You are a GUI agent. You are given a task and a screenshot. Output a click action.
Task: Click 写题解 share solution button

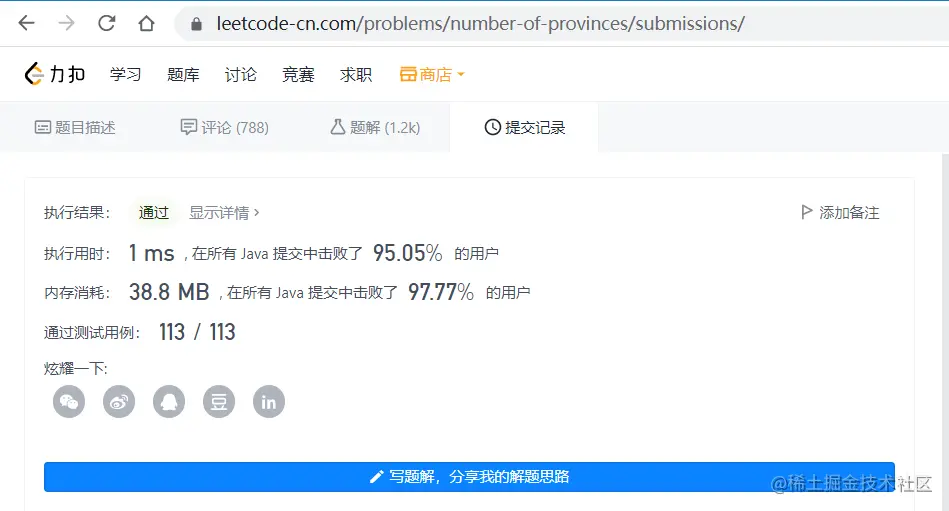(x=469, y=476)
